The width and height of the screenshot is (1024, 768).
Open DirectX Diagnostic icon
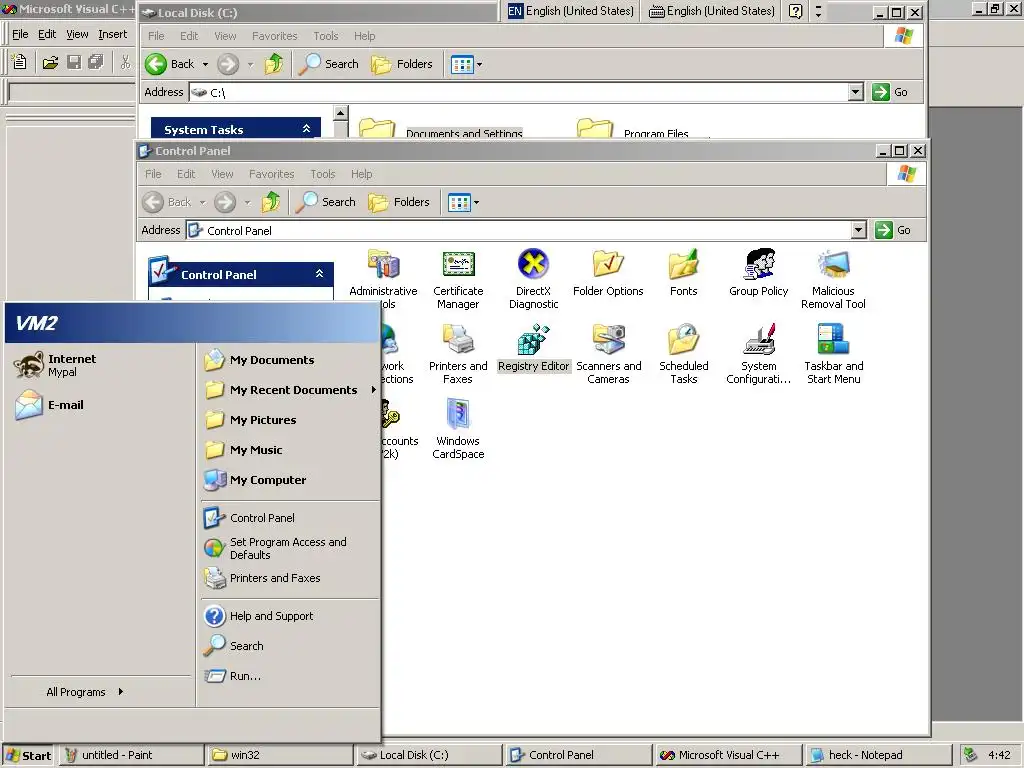click(x=533, y=279)
